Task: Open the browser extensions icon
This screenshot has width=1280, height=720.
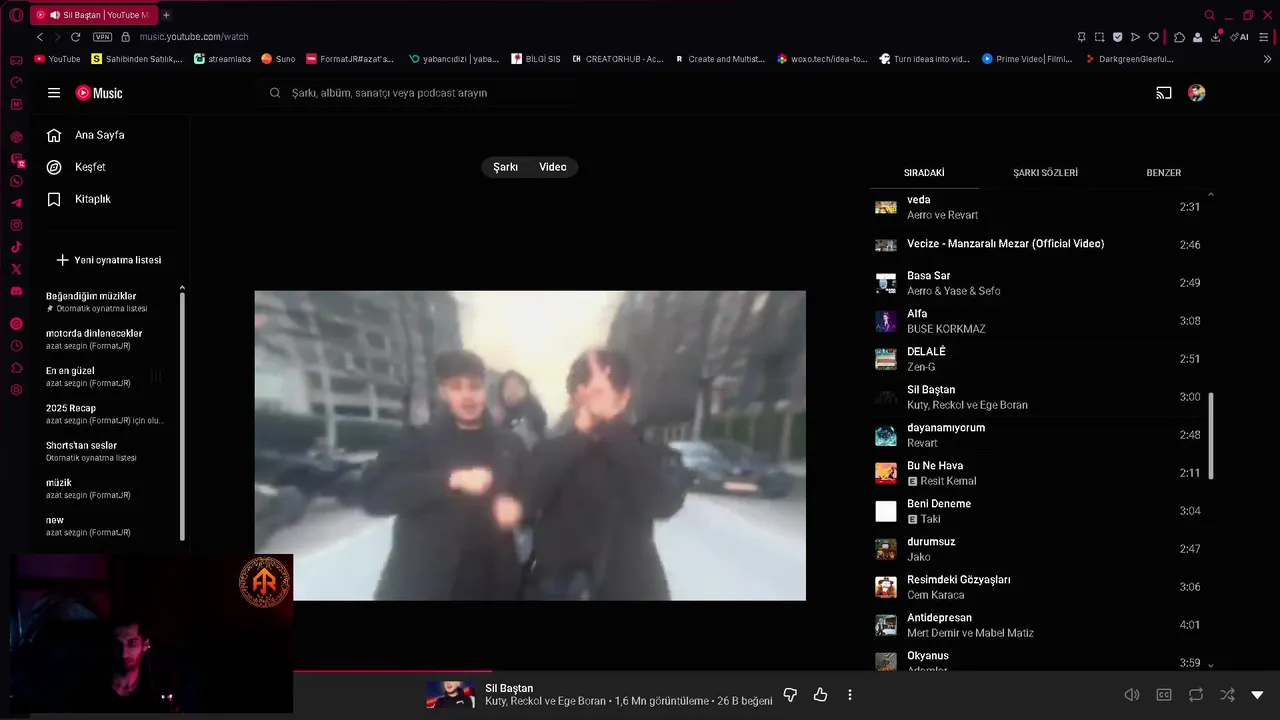Action: (x=1179, y=37)
